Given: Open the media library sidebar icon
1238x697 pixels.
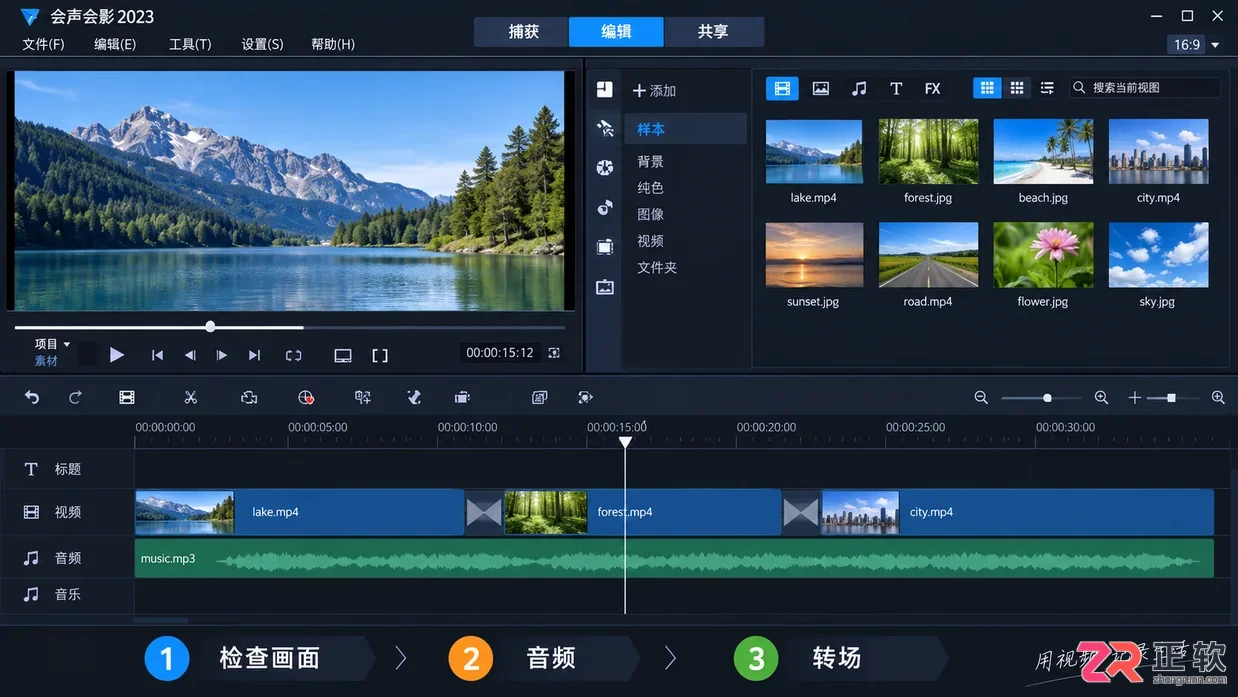Looking at the screenshot, I should click(x=604, y=89).
